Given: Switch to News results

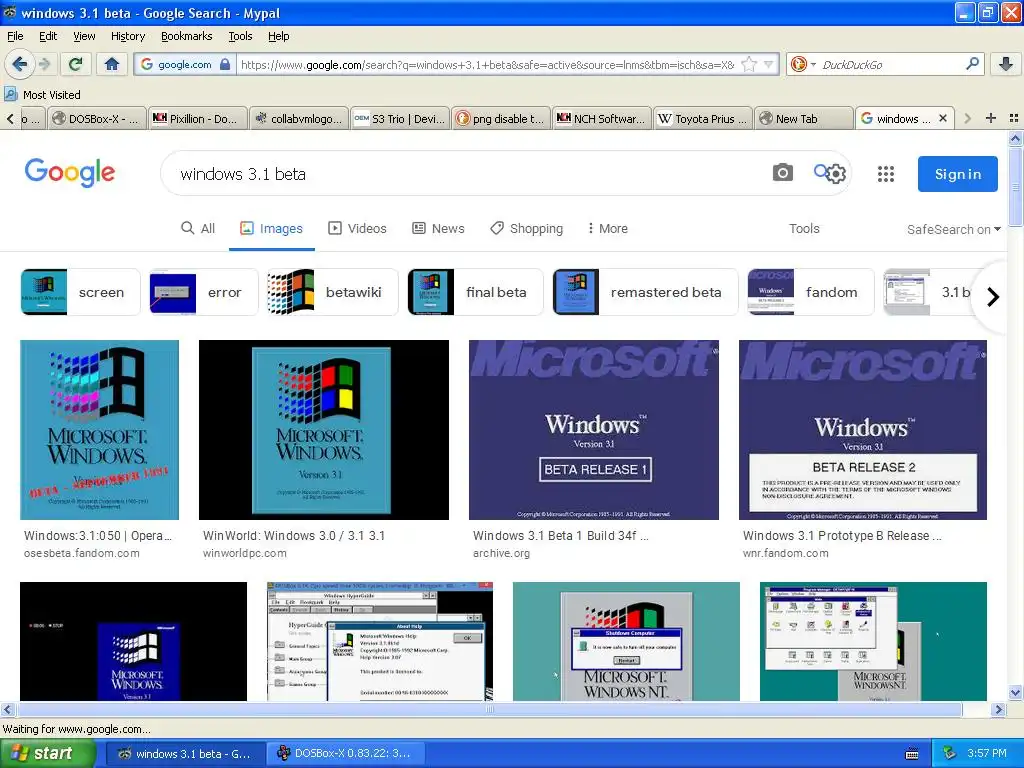Looking at the screenshot, I should [438, 228].
